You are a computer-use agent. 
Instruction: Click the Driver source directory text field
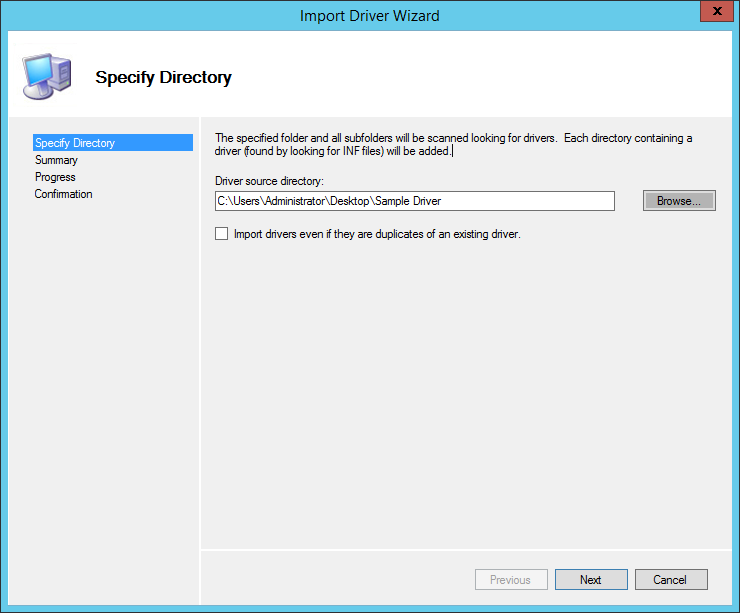pos(414,201)
